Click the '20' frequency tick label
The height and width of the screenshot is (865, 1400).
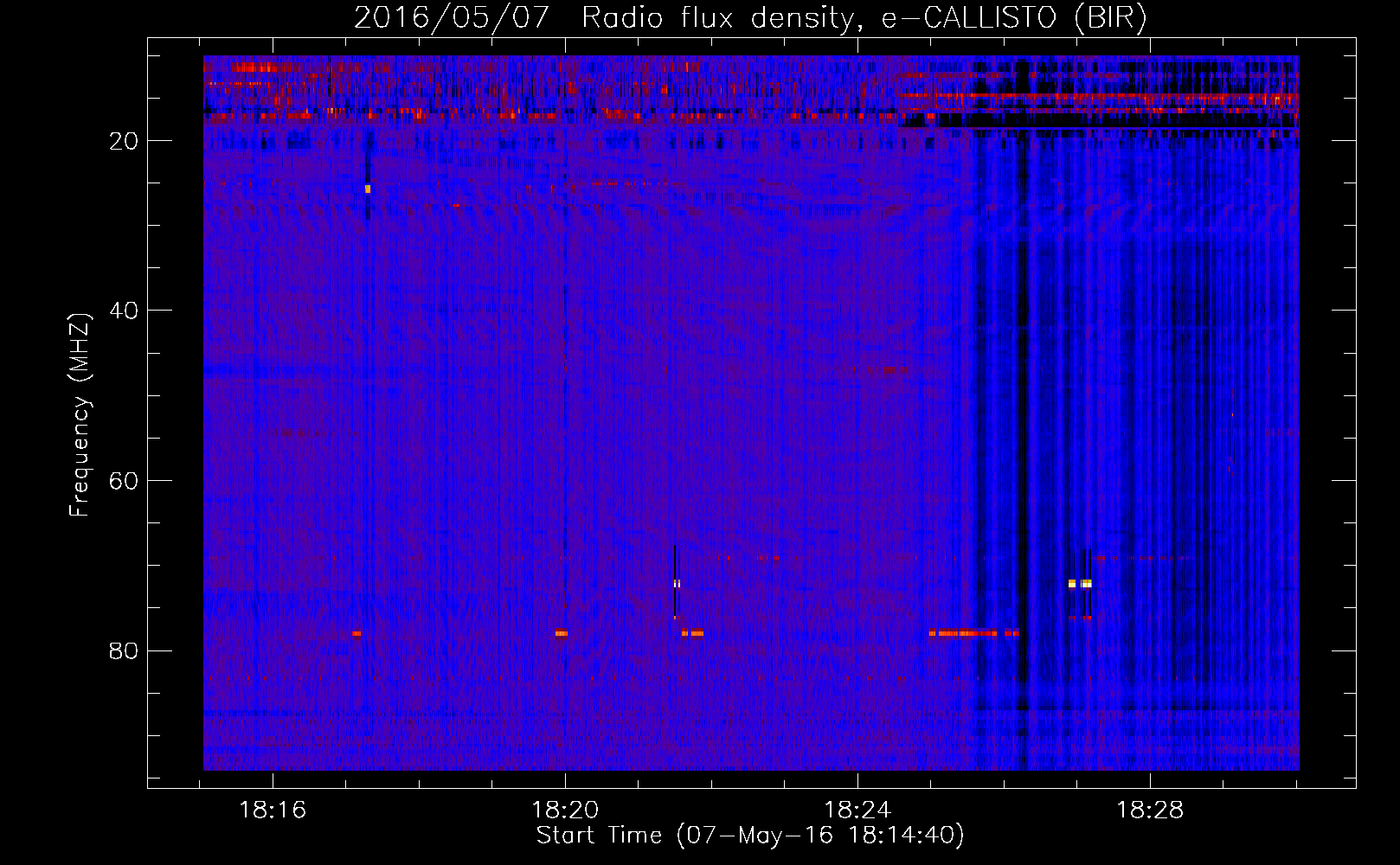tap(124, 141)
